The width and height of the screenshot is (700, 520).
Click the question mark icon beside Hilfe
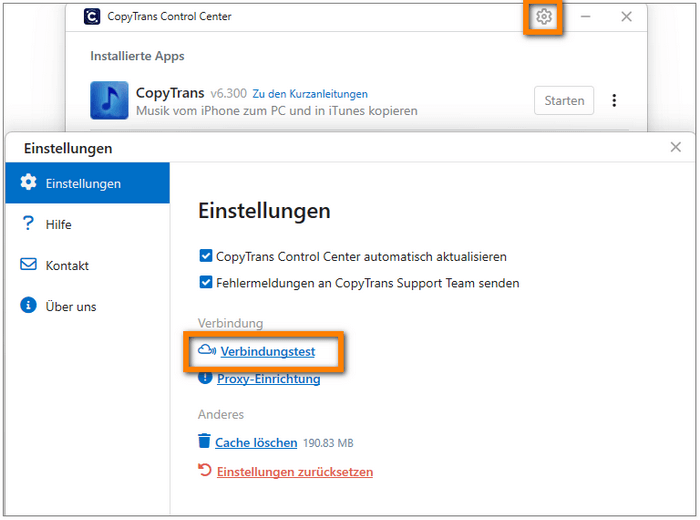28,223
